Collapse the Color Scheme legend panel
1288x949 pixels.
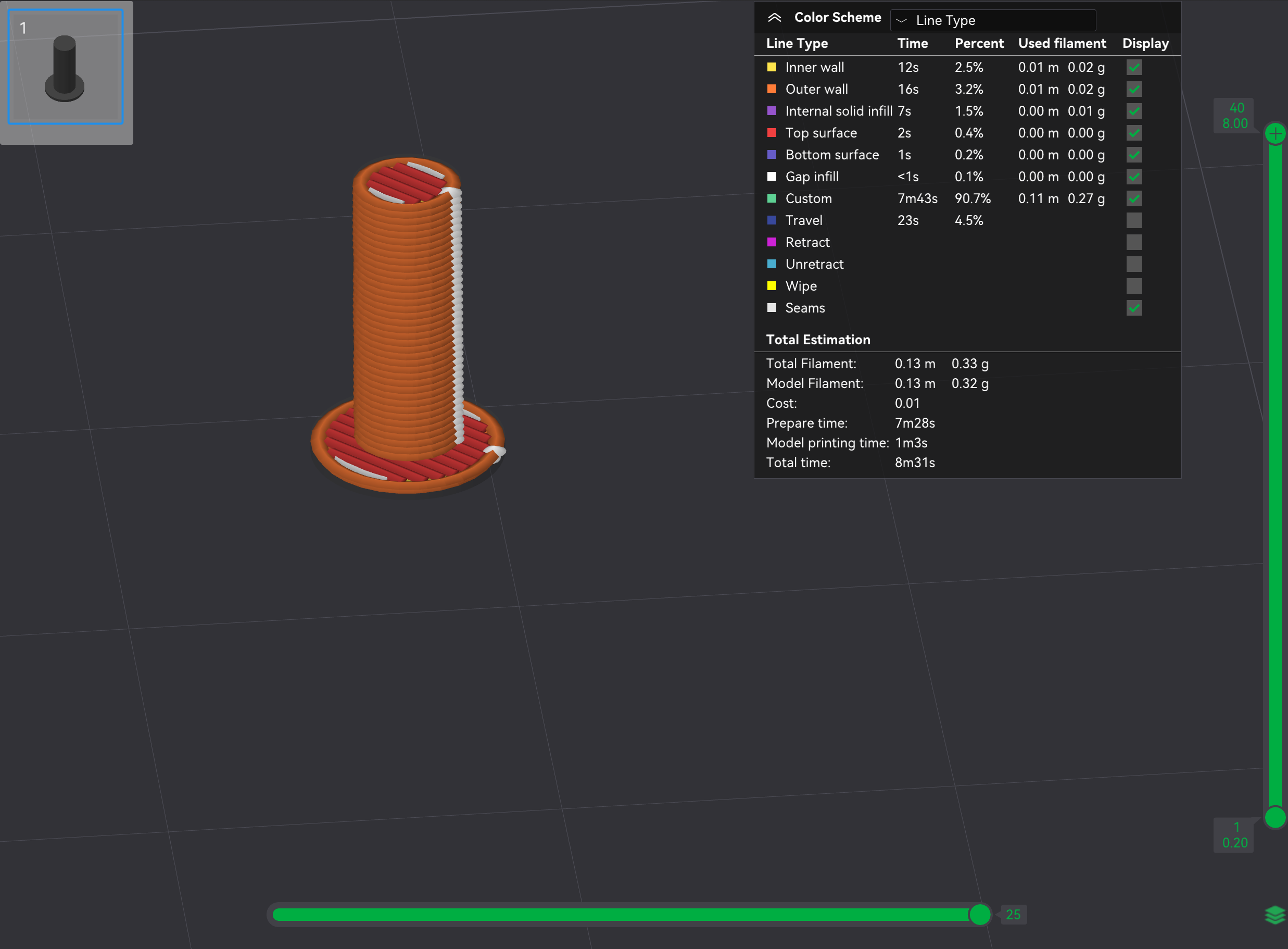pyautogui.click(x=774, y=18)
